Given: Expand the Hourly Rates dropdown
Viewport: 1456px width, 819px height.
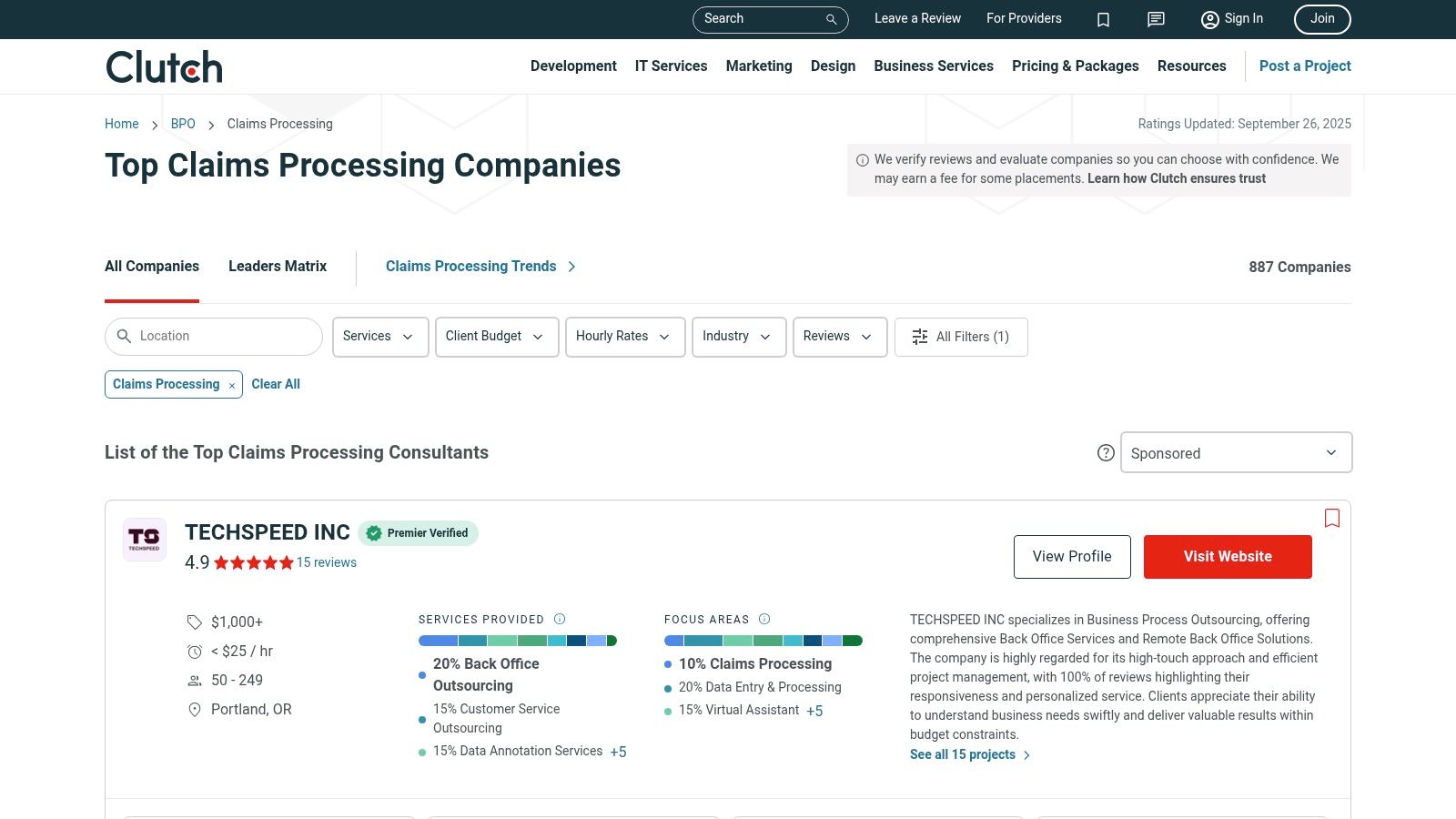Looking at the screenshot, I should coord(624,337).
